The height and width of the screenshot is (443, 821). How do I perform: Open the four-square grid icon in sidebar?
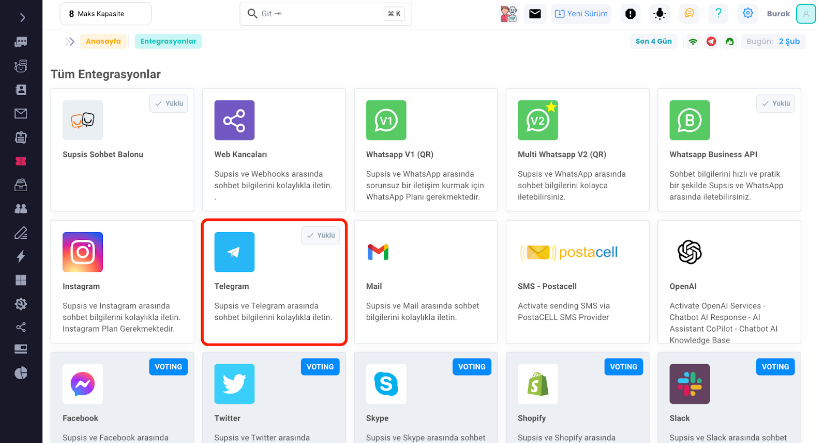coord(21,280)
